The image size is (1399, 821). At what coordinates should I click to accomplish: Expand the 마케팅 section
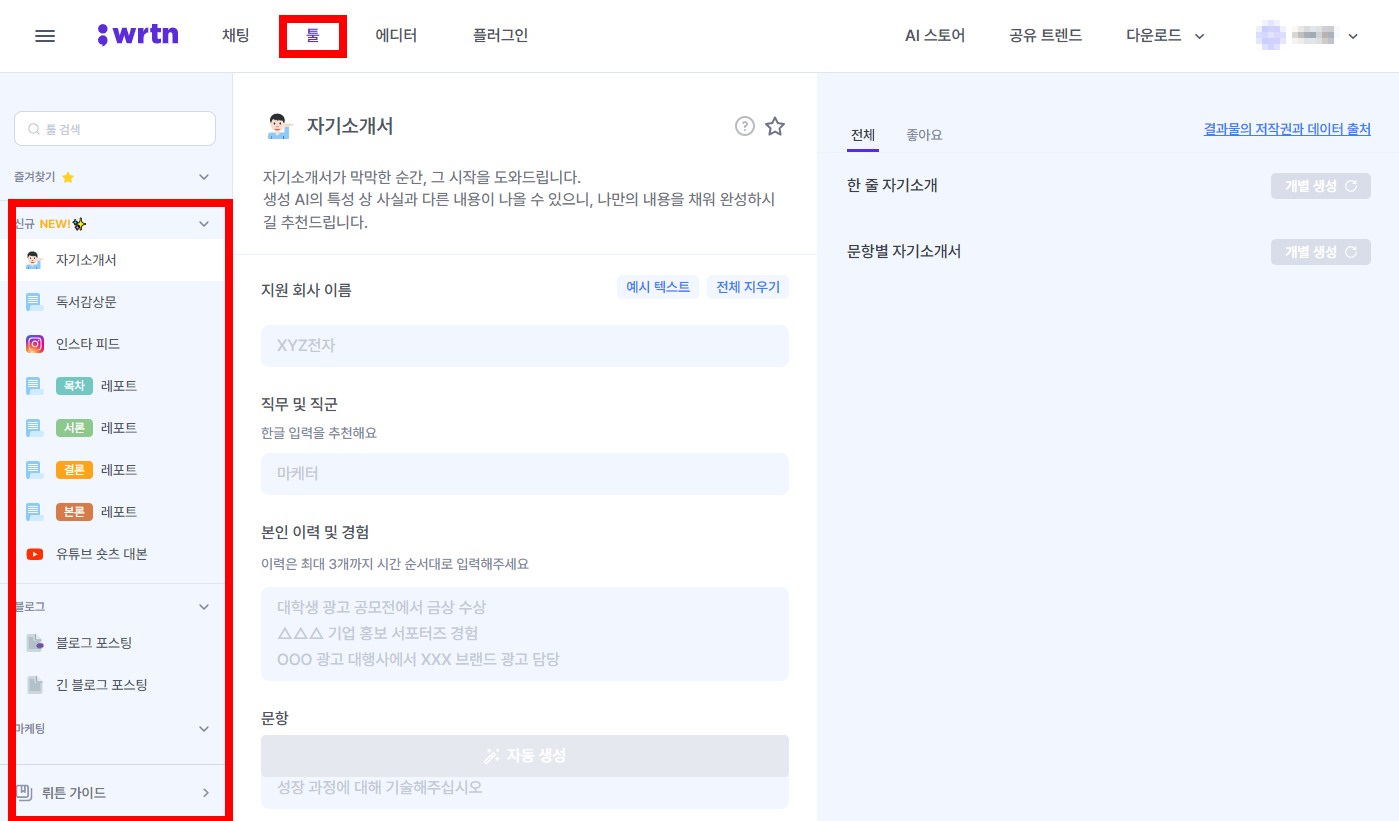(x=204, y=728)
